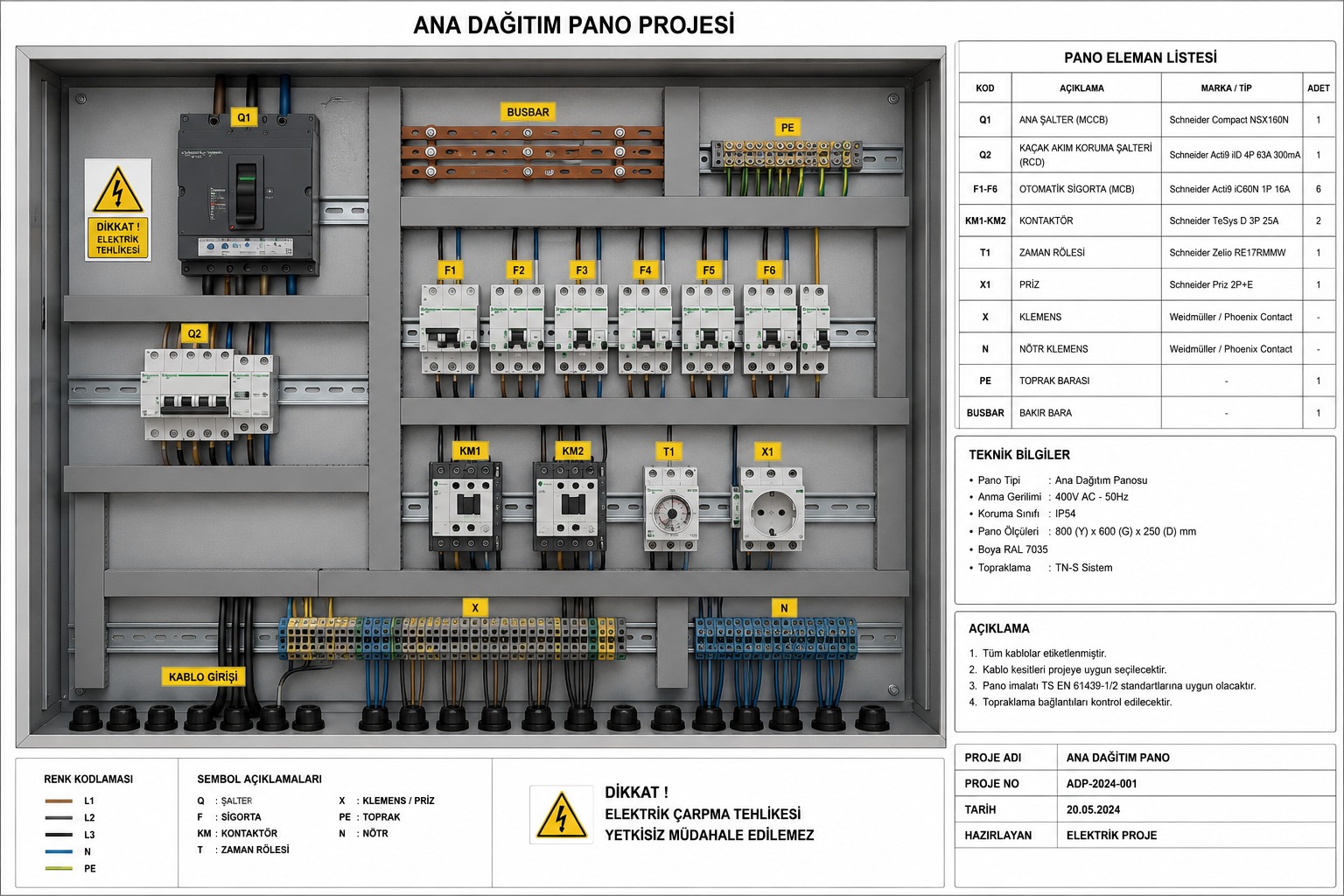Click the Q1 main breaker label

tap(244, 117)
